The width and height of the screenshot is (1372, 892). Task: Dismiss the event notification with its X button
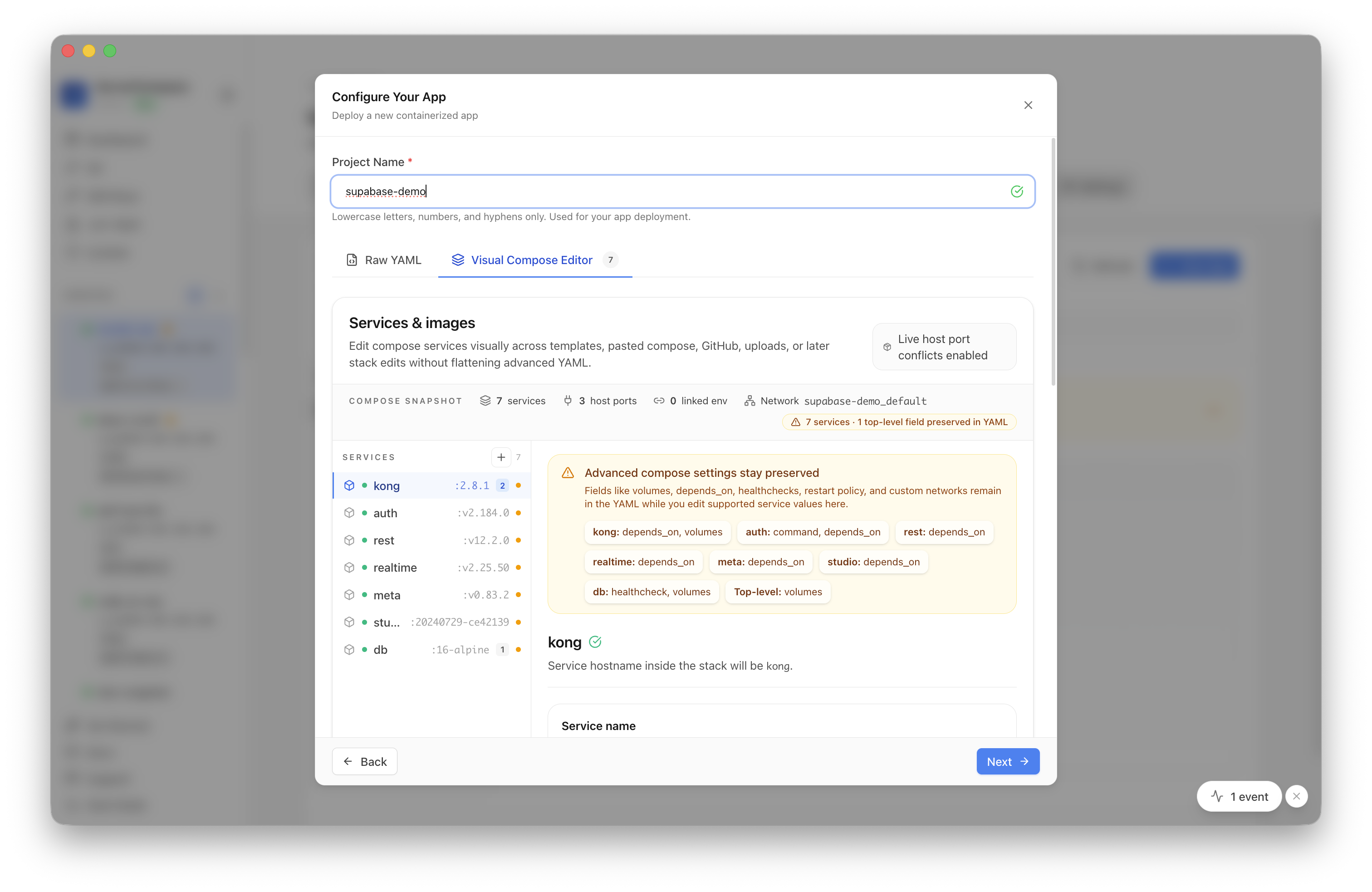pyautogui.click(x=1297, y=796)
